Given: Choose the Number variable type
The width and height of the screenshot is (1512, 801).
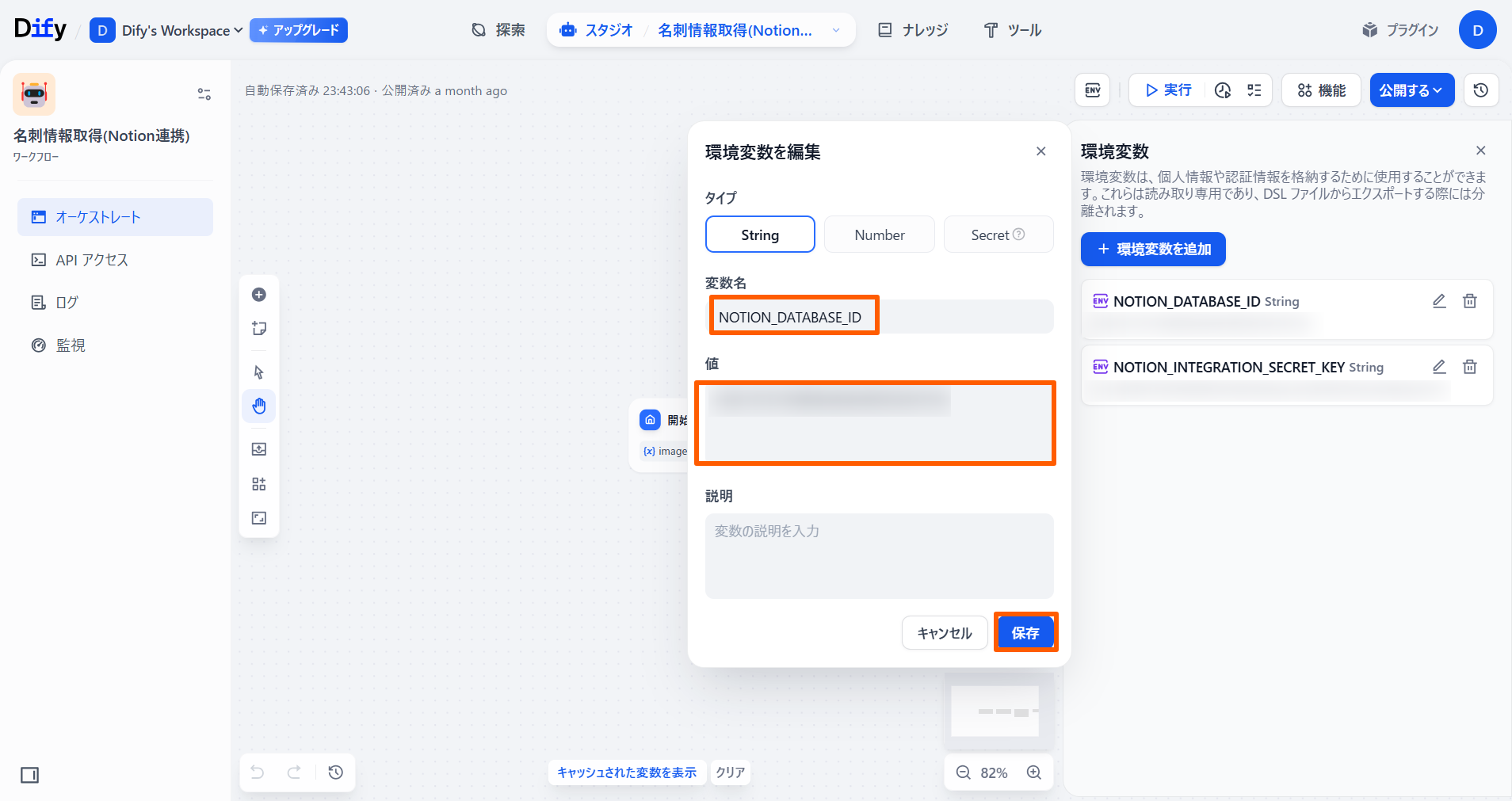Looking at the screenshot, I should [x=879, y=235].
